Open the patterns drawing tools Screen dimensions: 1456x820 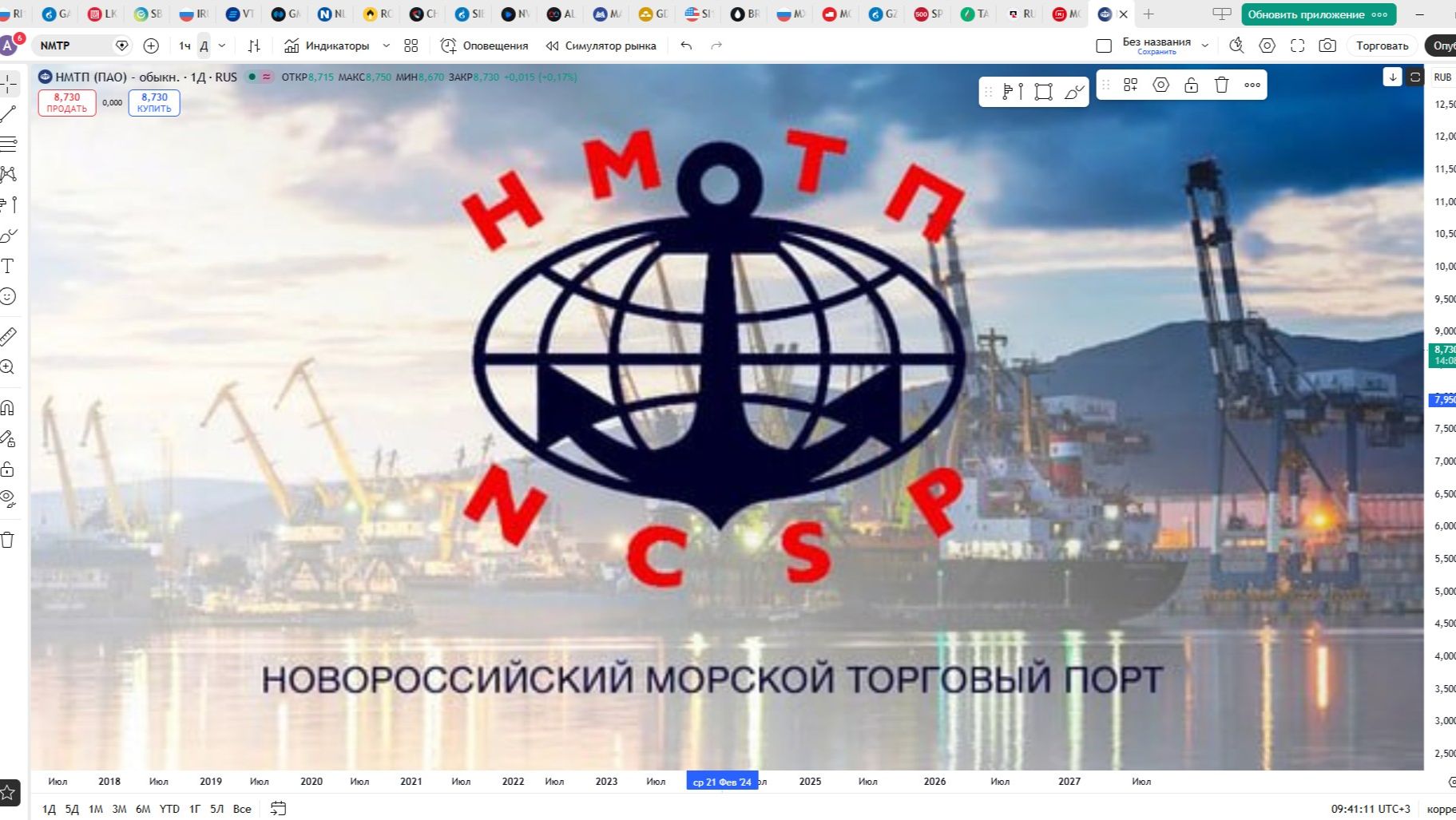pyautogui.click(x=8, y=174)
